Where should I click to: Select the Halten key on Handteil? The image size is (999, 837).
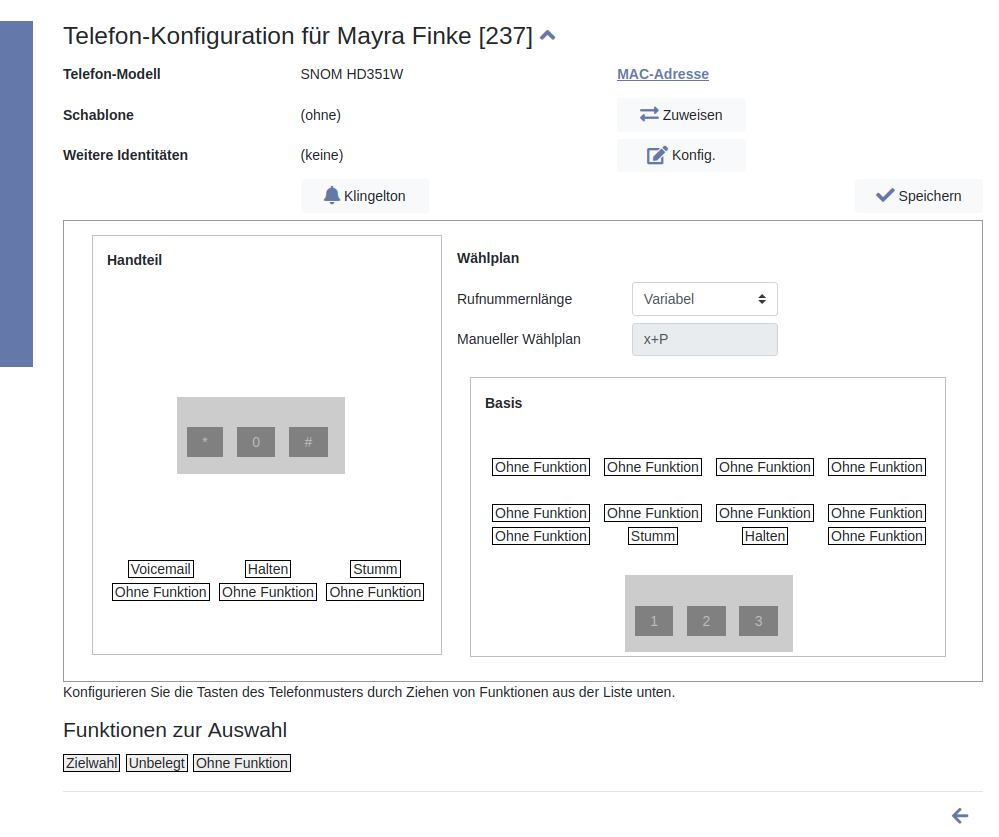[268, 569]
